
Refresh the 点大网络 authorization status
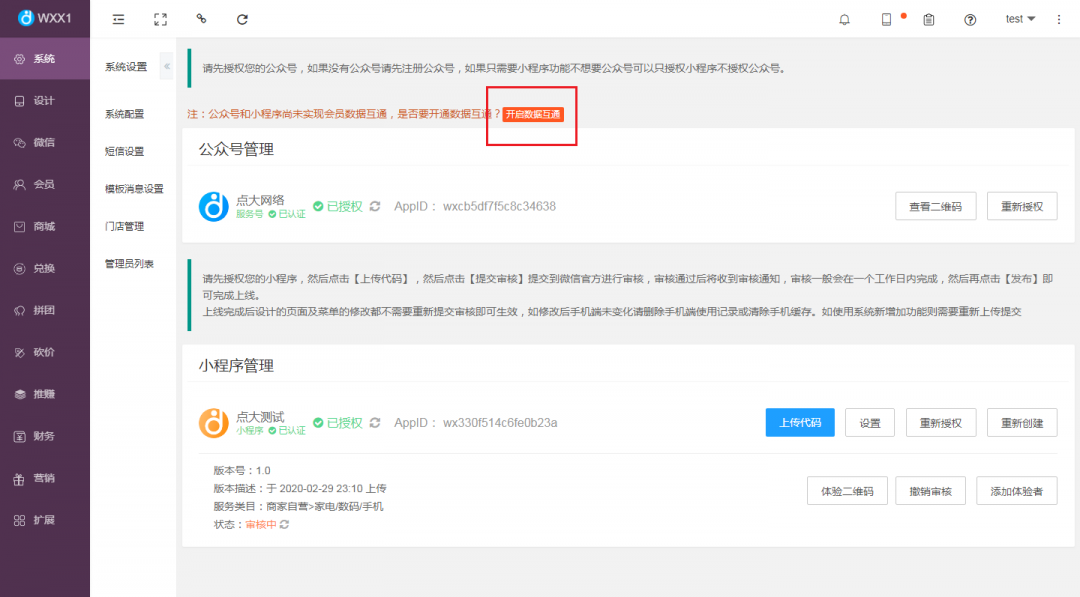coord(375,206)
